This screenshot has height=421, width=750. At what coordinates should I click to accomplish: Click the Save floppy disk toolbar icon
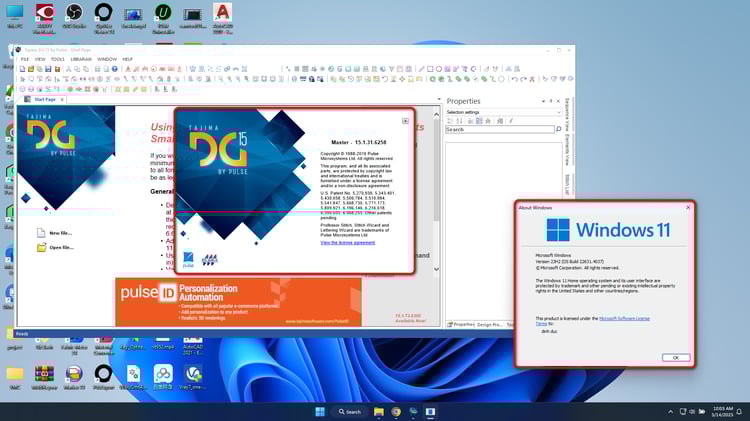48,69
